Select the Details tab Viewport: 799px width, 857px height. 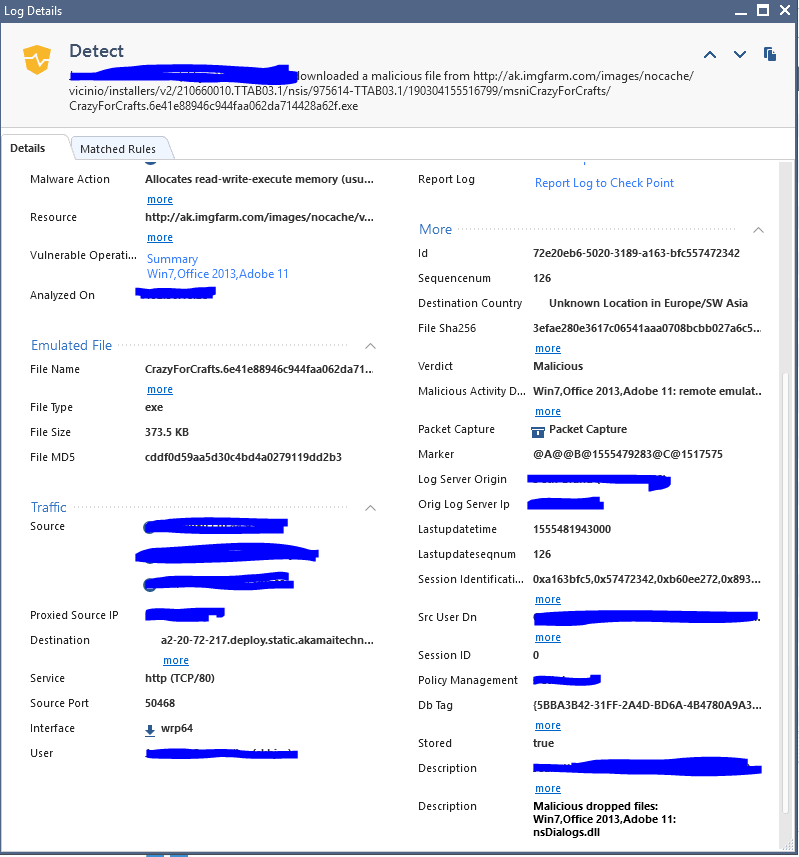tap(28, 148)
